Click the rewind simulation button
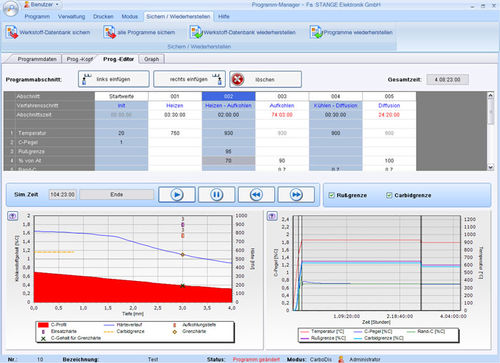This screenshot has width=500, height=363. [256, 194]
